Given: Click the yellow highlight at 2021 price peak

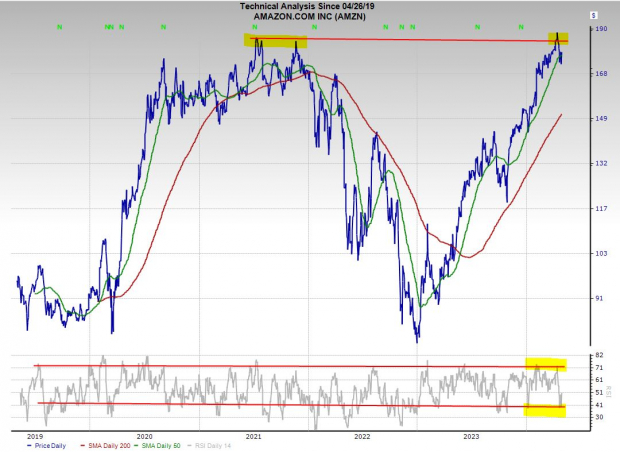Looking at the screenshot, I should (276, 41).
